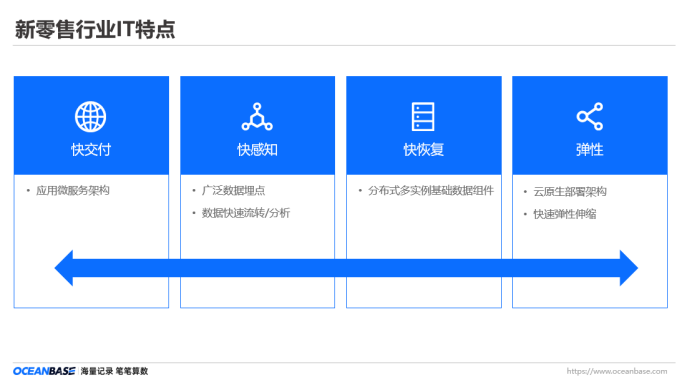This screenshot has width=693, height=386.
Task: Click the right arrowhead of the blue arrow
Action: [x=629, y=268]
